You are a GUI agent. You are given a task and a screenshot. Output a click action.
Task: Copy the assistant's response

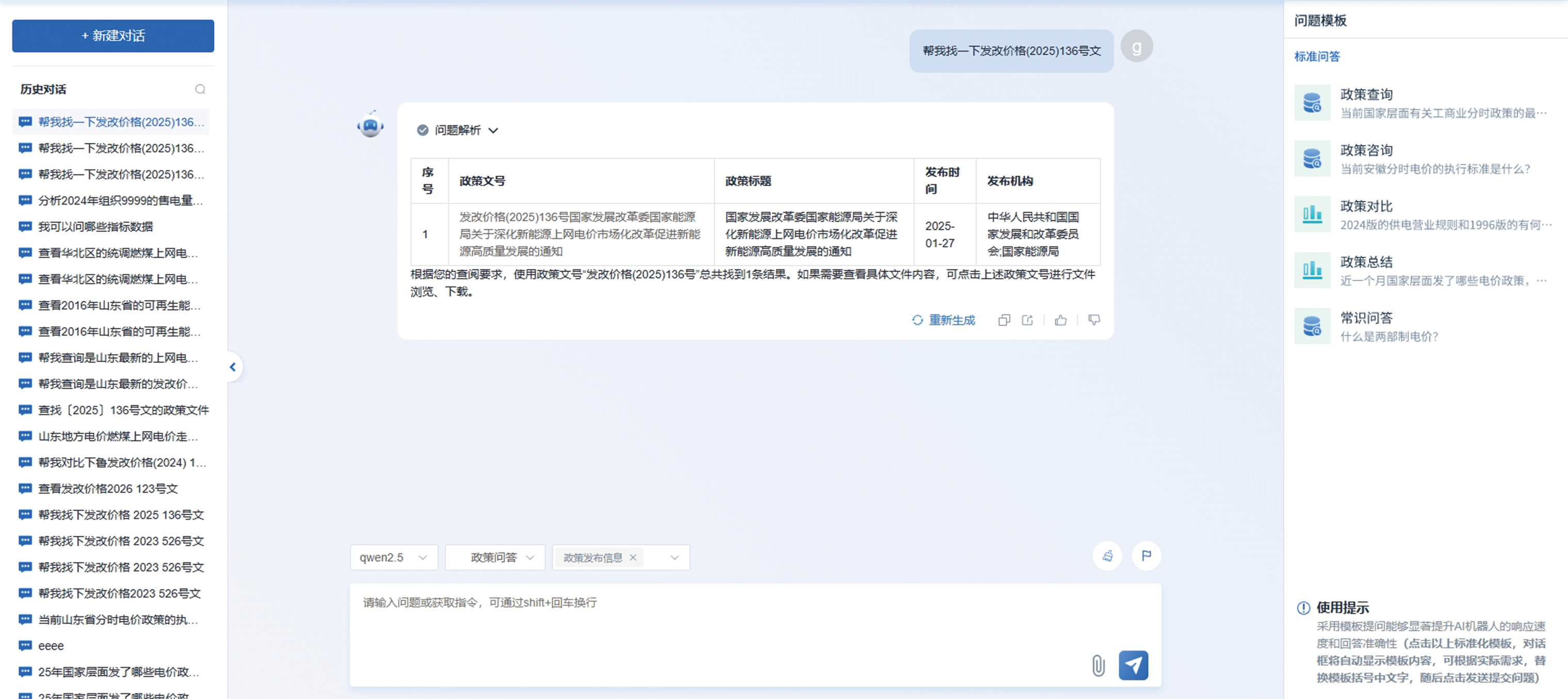point(1005,320)
